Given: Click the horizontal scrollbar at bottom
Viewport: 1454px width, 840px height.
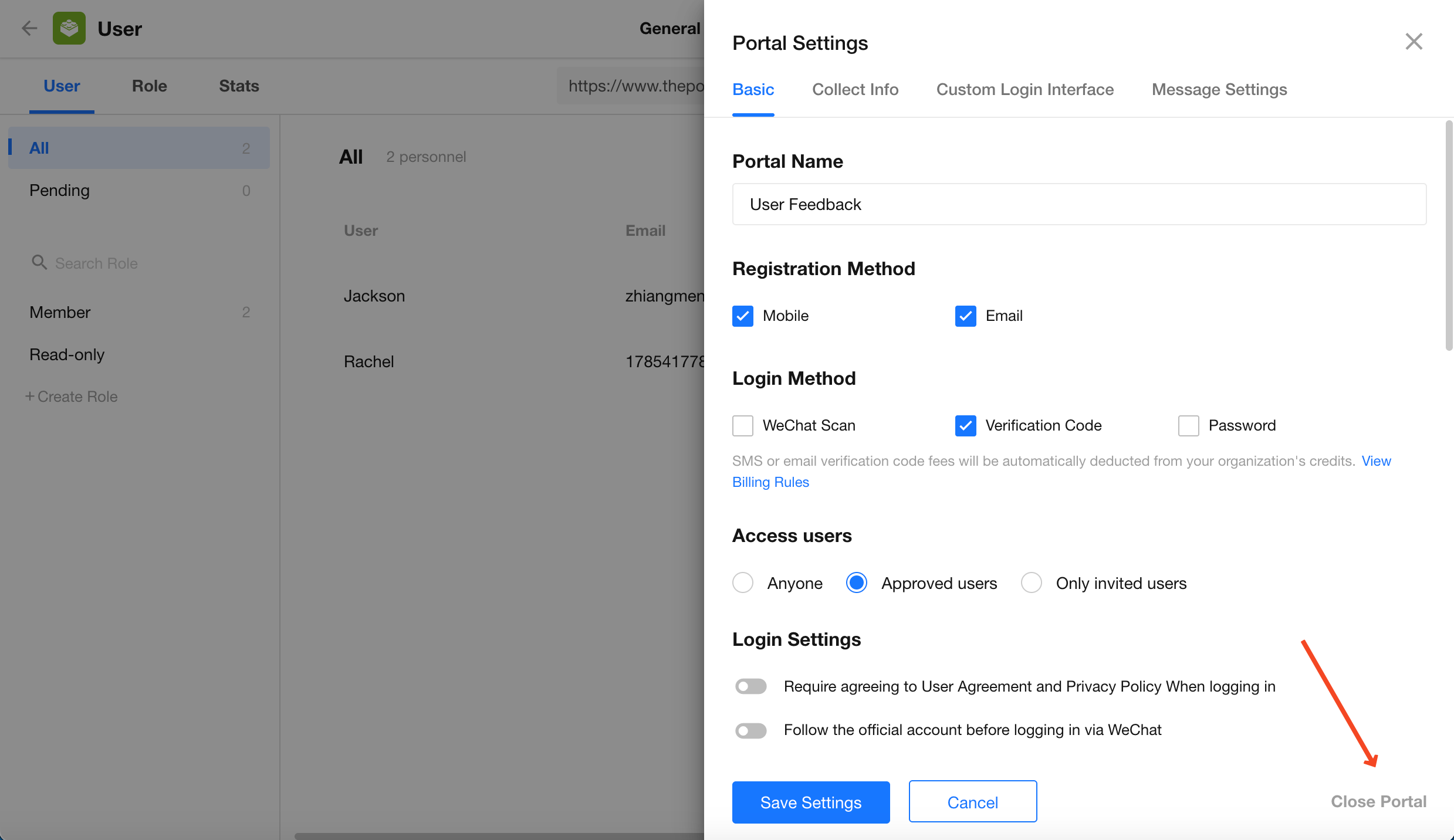Looking at the screenshot, I should click(499, 835).
